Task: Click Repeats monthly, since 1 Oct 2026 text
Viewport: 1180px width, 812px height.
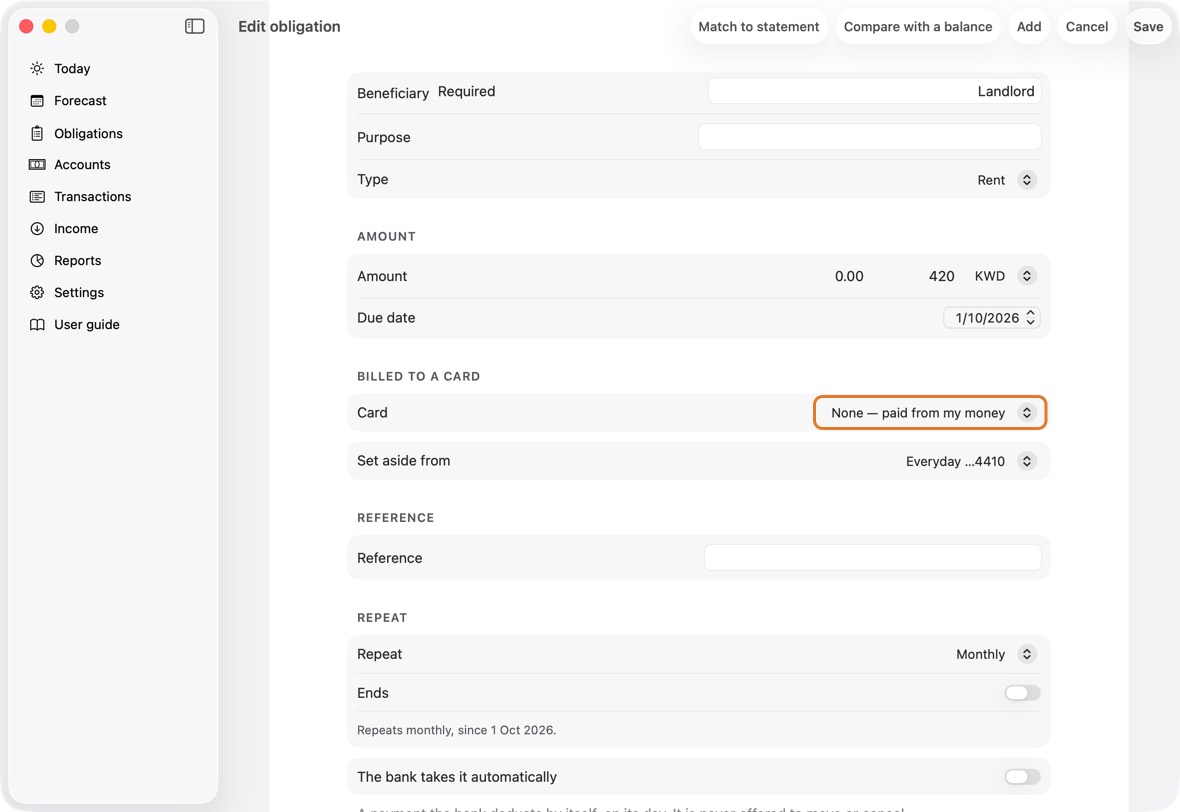Action: tap(456, 730)
